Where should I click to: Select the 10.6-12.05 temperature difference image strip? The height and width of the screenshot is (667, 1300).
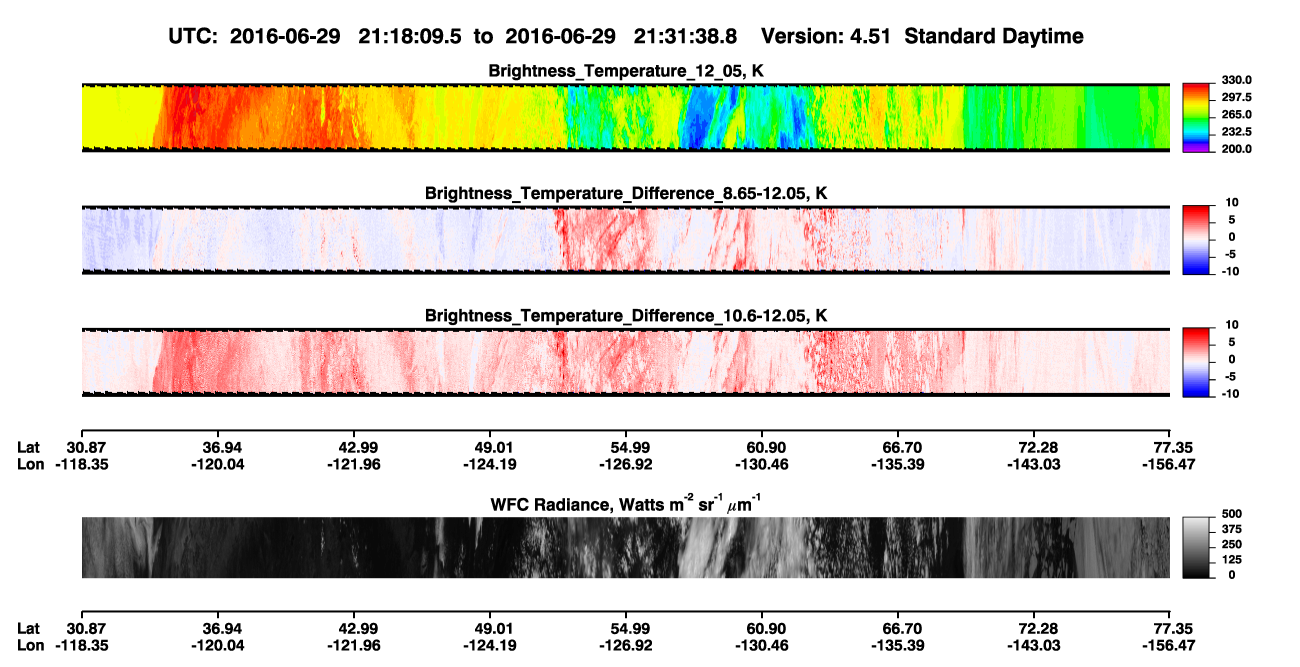tap(625, 361)
